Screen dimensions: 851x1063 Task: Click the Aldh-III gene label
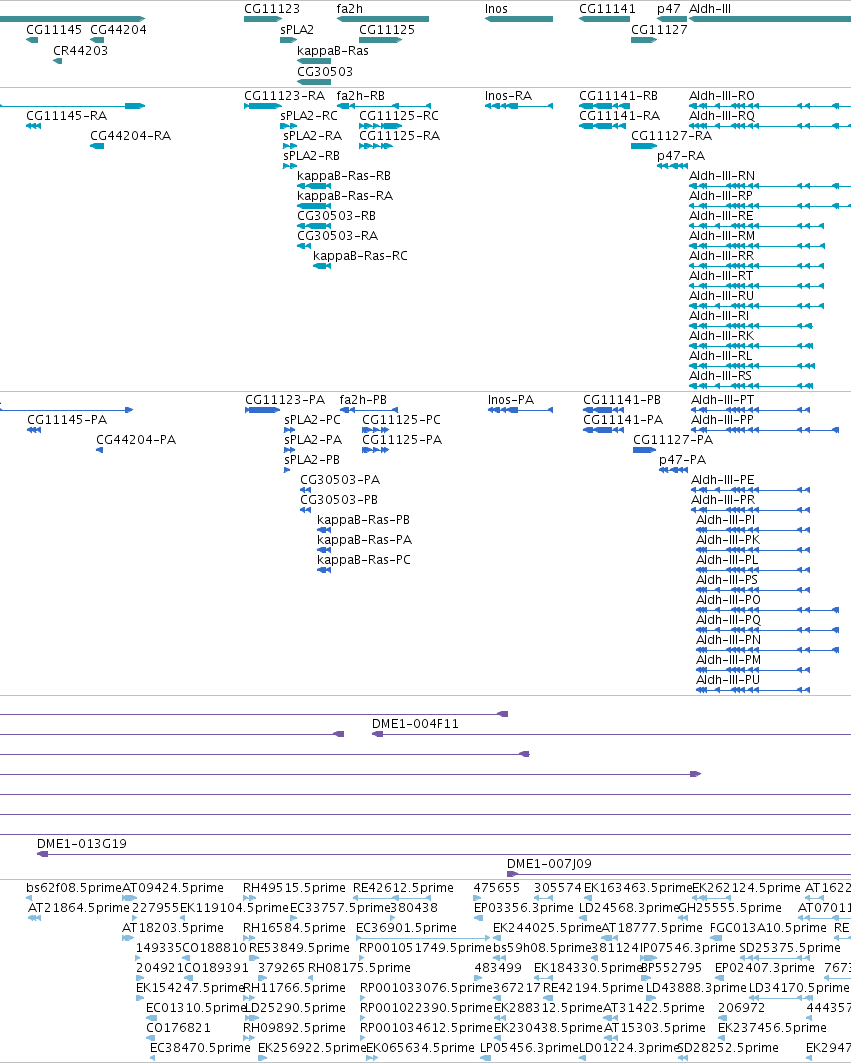(709, 9)
